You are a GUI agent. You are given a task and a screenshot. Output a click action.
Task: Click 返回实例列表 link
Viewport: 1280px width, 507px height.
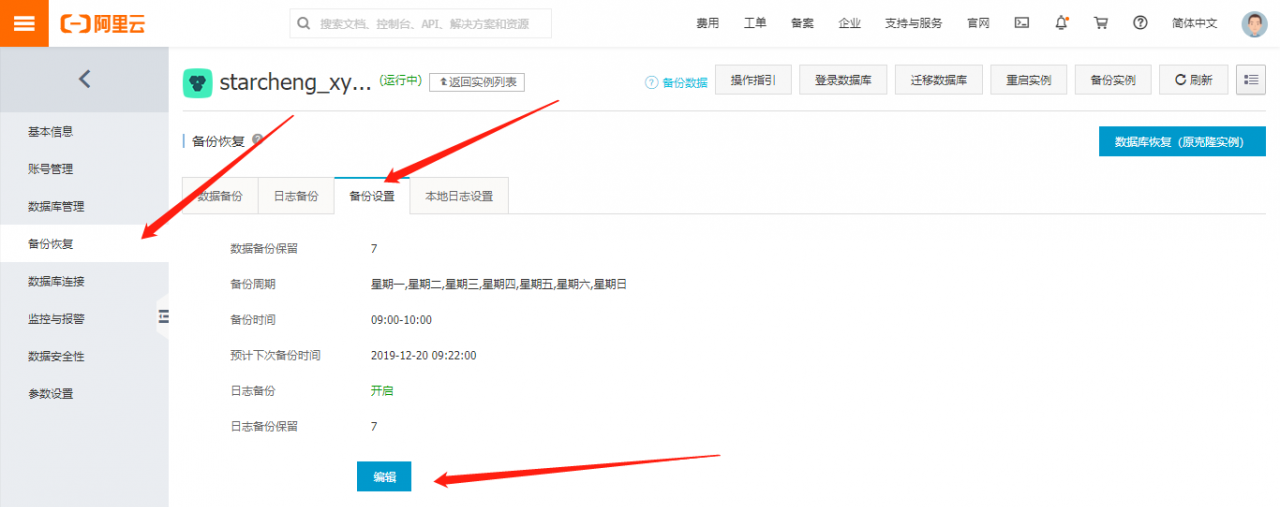pos(477,82)
